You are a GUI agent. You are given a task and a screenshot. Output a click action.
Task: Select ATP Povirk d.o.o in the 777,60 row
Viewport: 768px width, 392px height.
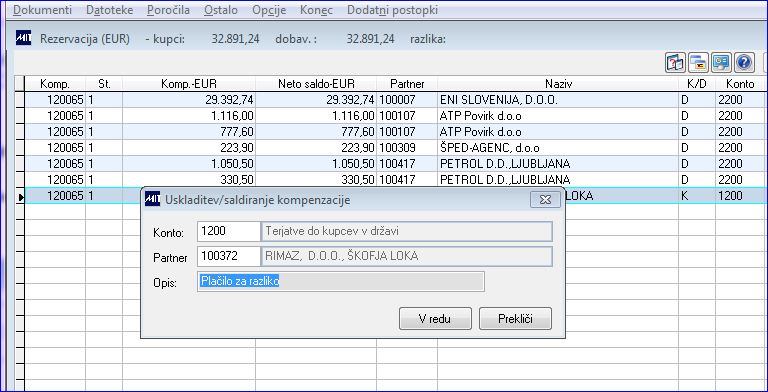pos(558,132)
